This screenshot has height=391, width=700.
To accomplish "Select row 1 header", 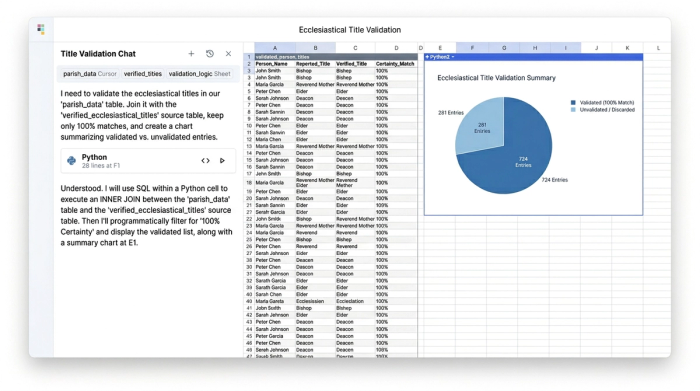I will (x=249, y=57).
